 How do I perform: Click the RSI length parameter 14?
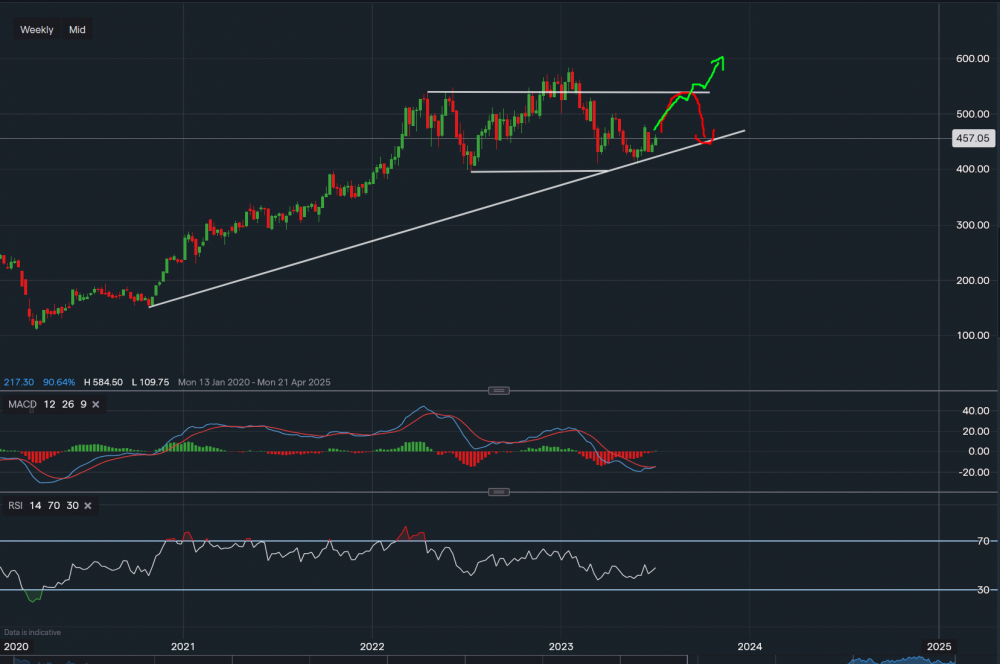(33, 505)
